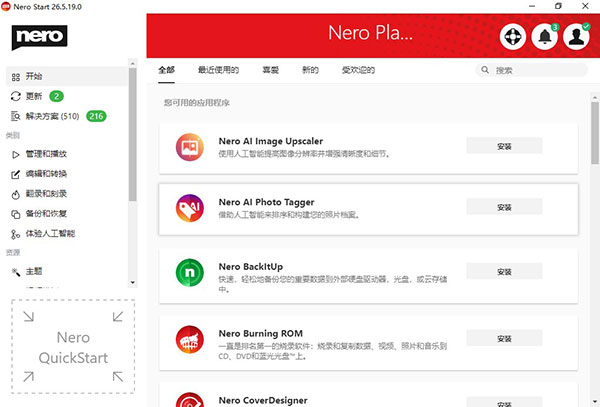This screenshot has width=600, height=407.
Task: Click the sidebar vertical scrollbar thumb
Action: pyautogui.click(x=132, y=135)
